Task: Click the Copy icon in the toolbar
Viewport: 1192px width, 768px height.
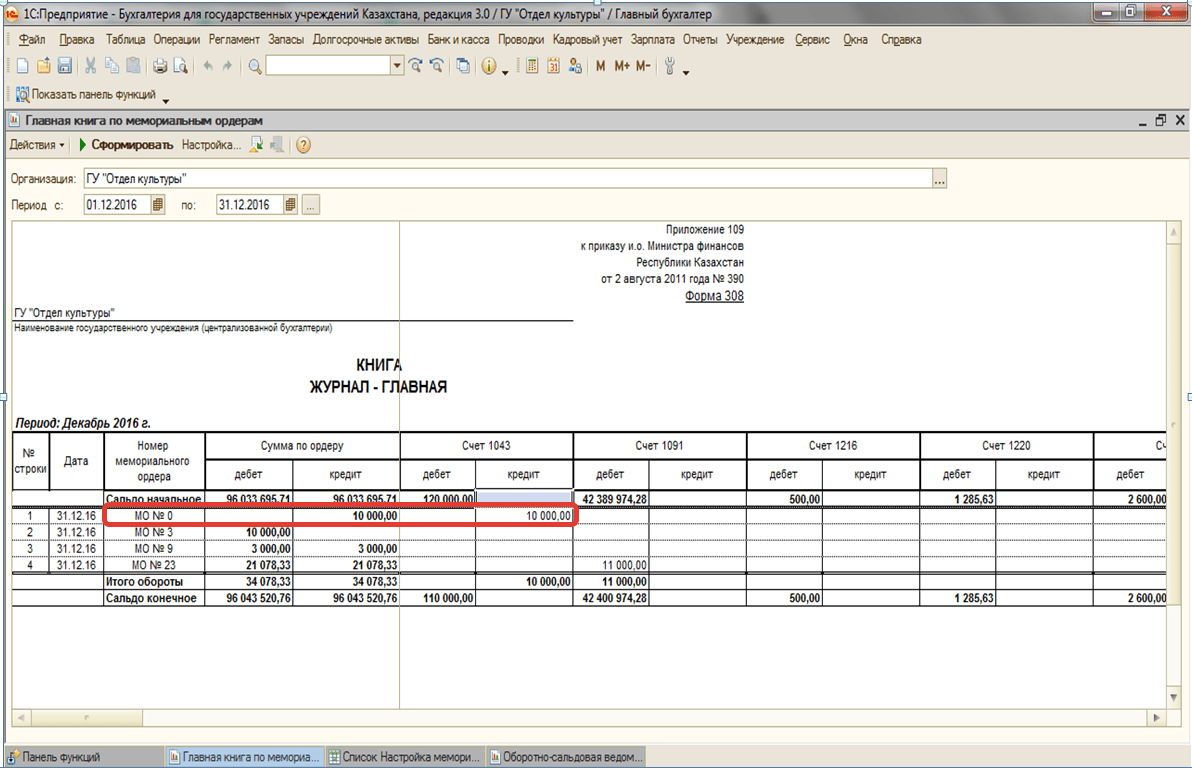Action: point(110,67)
